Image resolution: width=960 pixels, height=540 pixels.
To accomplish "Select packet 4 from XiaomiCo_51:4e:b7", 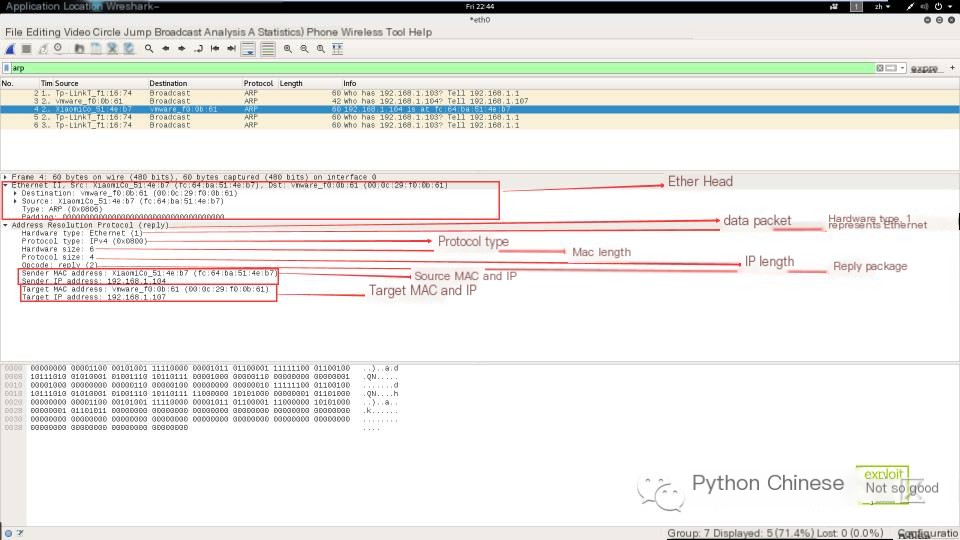I will (x=479, y=109).
